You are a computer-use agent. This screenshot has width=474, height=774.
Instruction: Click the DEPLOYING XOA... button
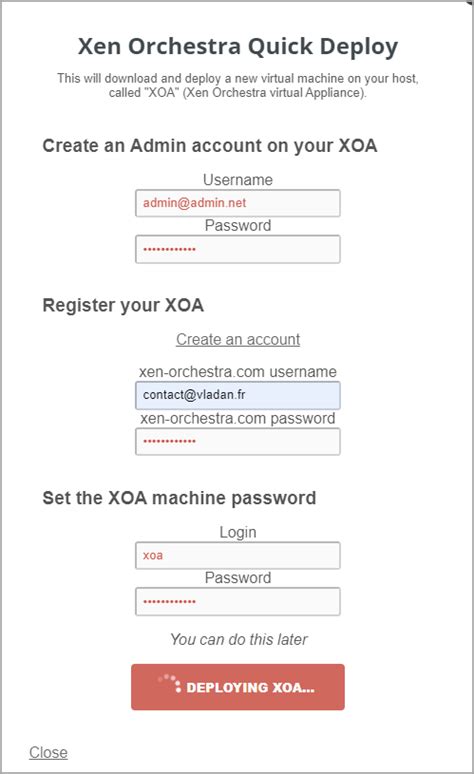(x=238, y=687)
